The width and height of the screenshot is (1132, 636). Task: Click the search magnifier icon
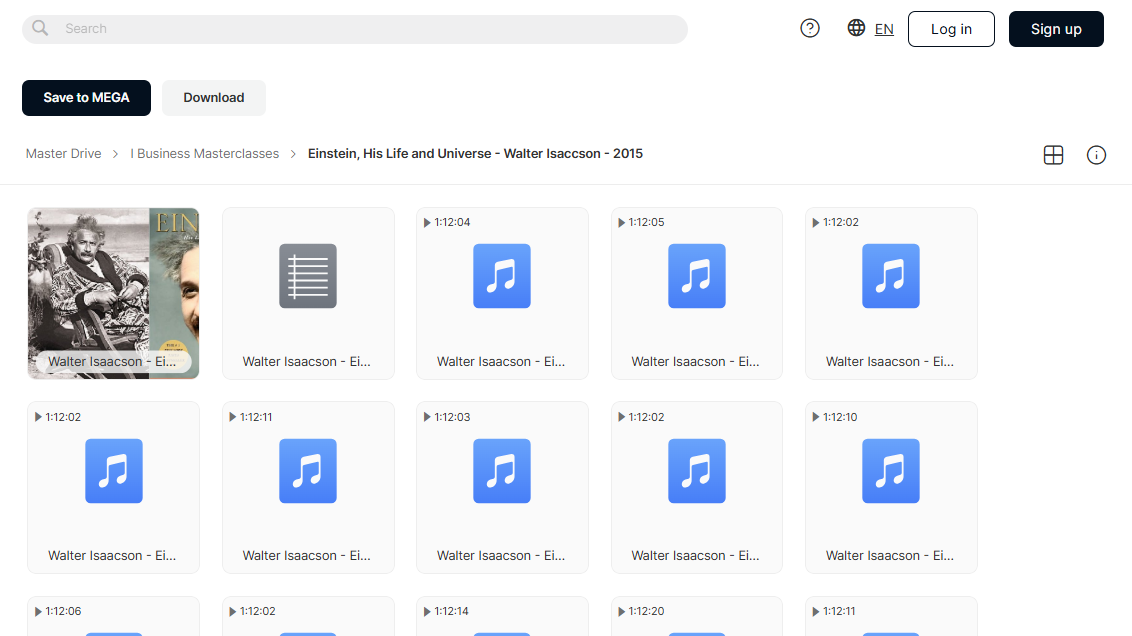(x=40, y=28)
